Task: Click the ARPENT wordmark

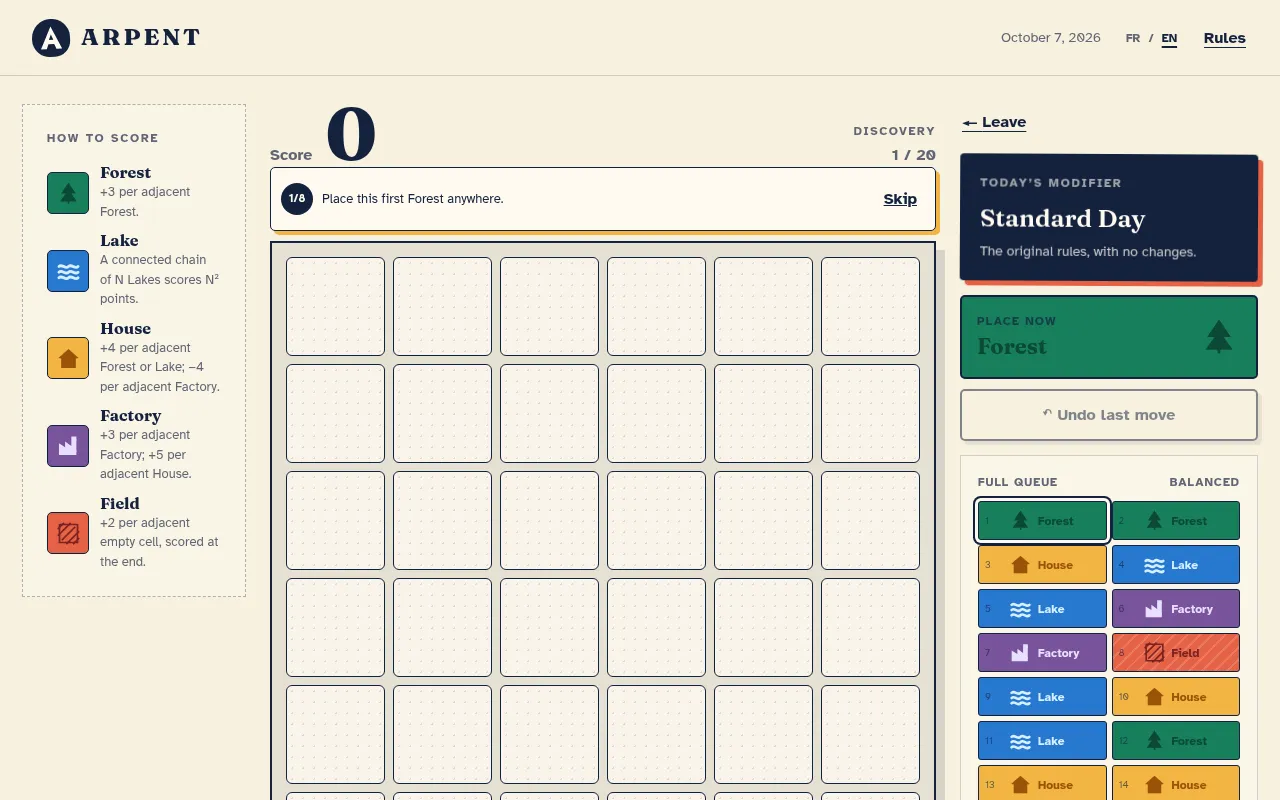Action: [141, 38]
